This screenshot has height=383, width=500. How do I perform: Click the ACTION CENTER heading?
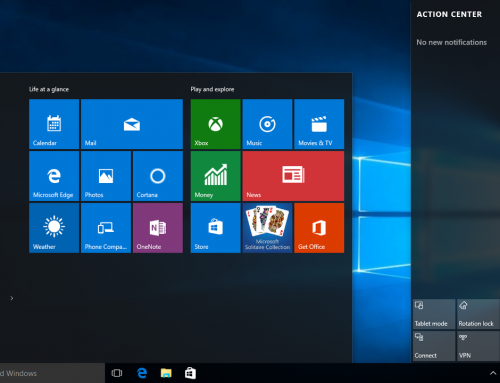tap(449, 14)
